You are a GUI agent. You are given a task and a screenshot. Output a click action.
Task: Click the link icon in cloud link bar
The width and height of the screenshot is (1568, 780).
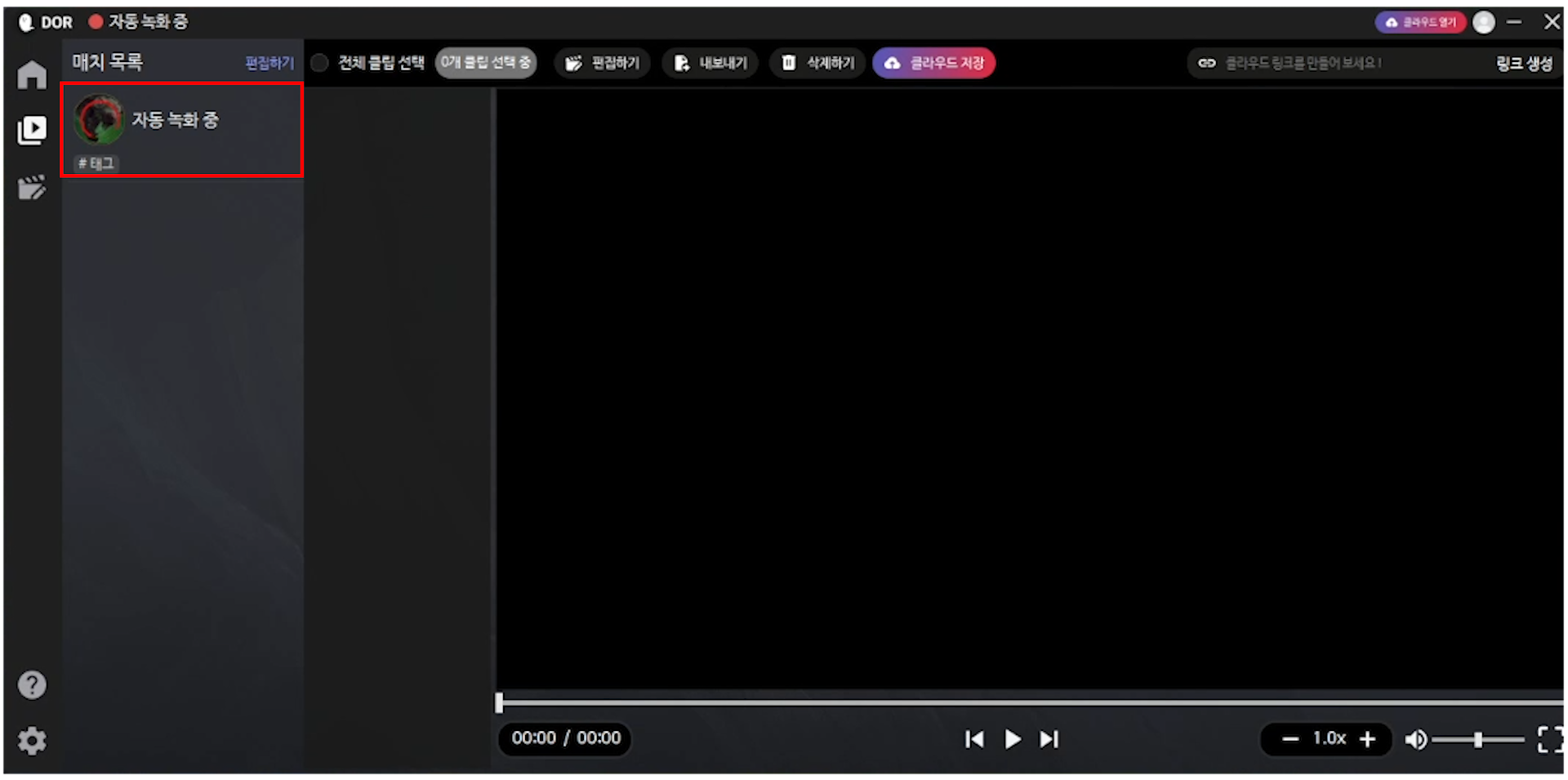click(x=1206, y=62)
